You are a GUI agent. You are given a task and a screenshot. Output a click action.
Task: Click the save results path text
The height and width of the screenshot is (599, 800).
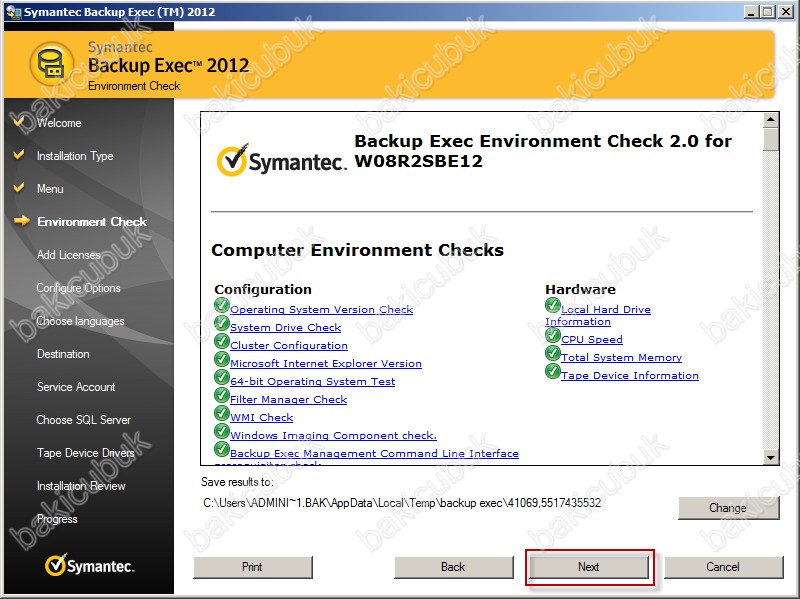click(x=402, y=503)
